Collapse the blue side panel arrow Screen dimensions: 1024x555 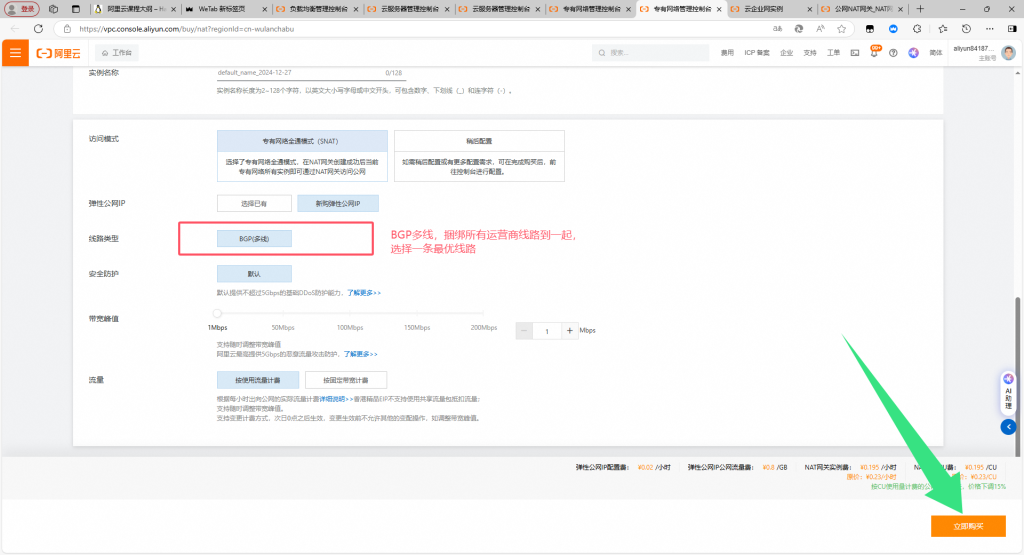pos(1008,427)
